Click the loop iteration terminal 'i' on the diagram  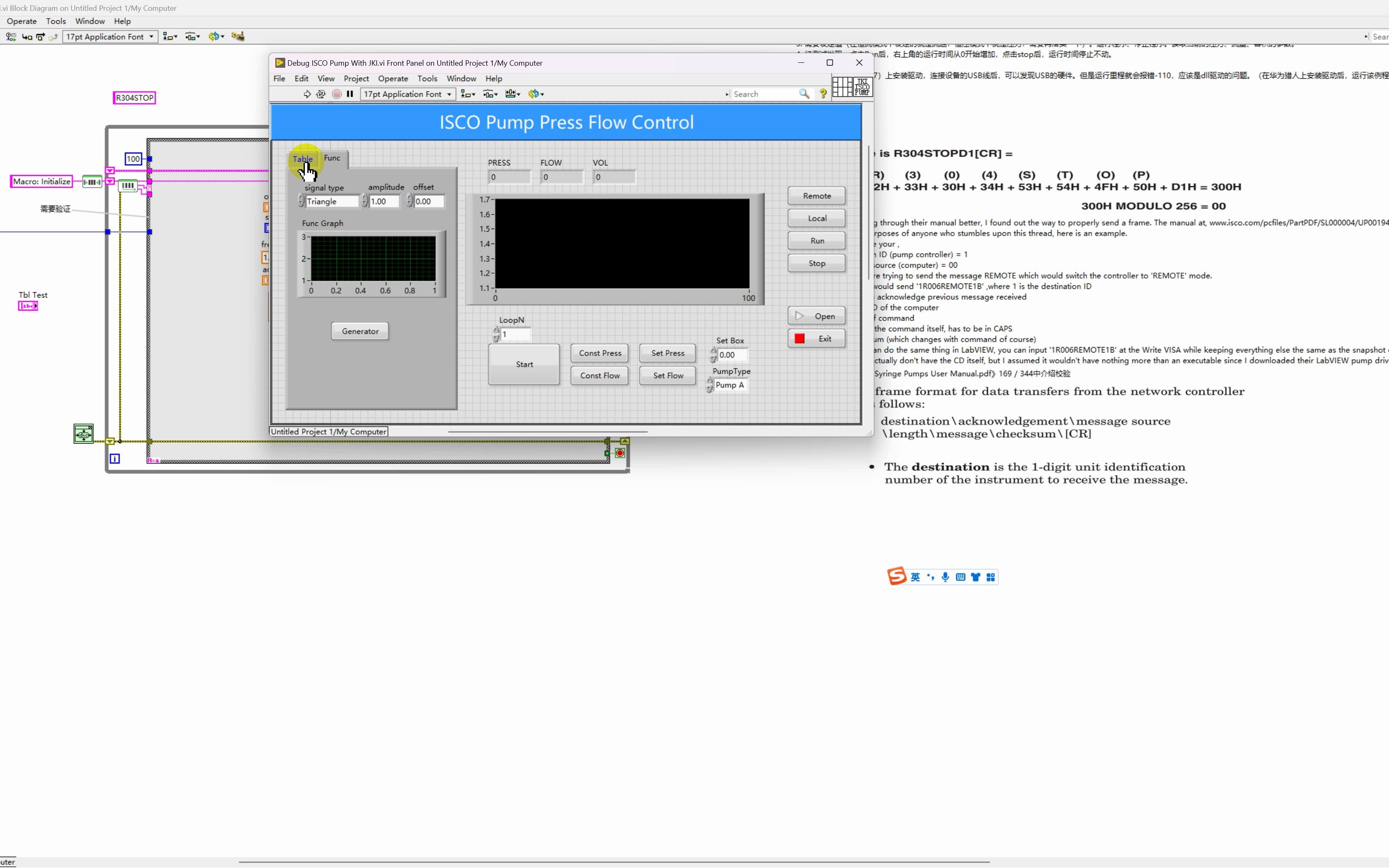coord(115,459)
